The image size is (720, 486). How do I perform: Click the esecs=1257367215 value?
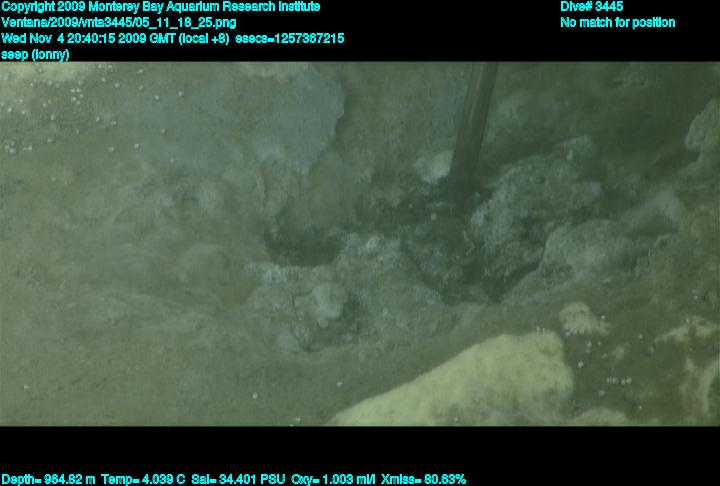point(289,39)
